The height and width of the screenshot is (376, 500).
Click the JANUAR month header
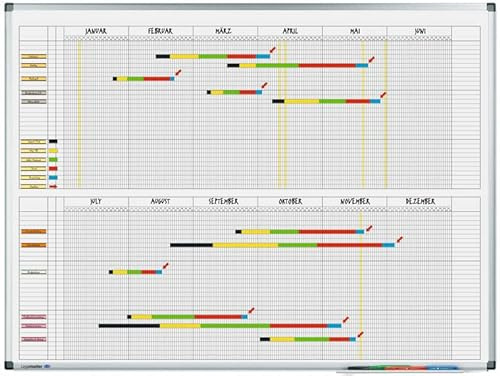click(x=96, y=31)
